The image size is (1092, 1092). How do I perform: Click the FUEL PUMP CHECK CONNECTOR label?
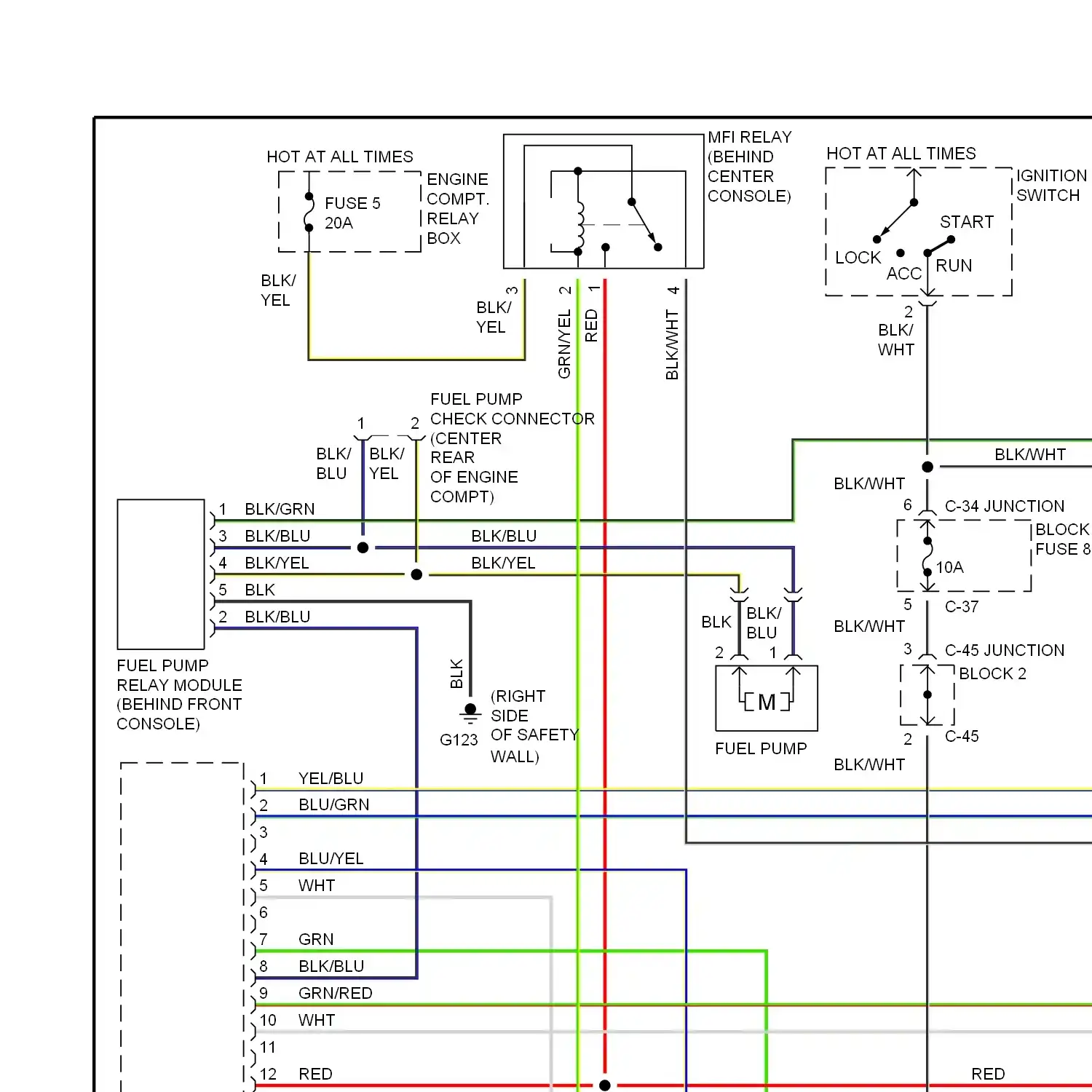click(513, 408)
